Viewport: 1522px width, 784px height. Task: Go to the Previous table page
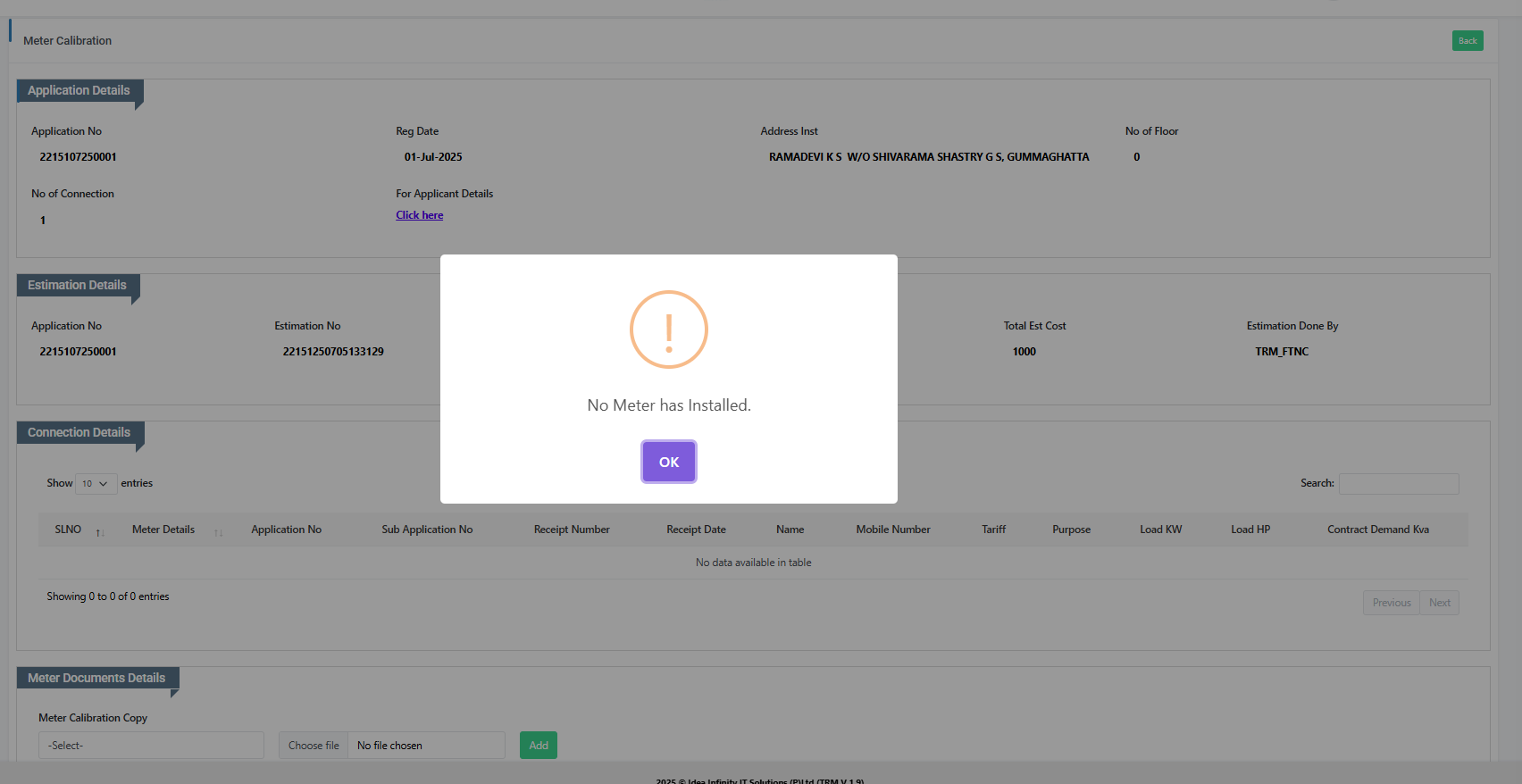[1391, 603]
